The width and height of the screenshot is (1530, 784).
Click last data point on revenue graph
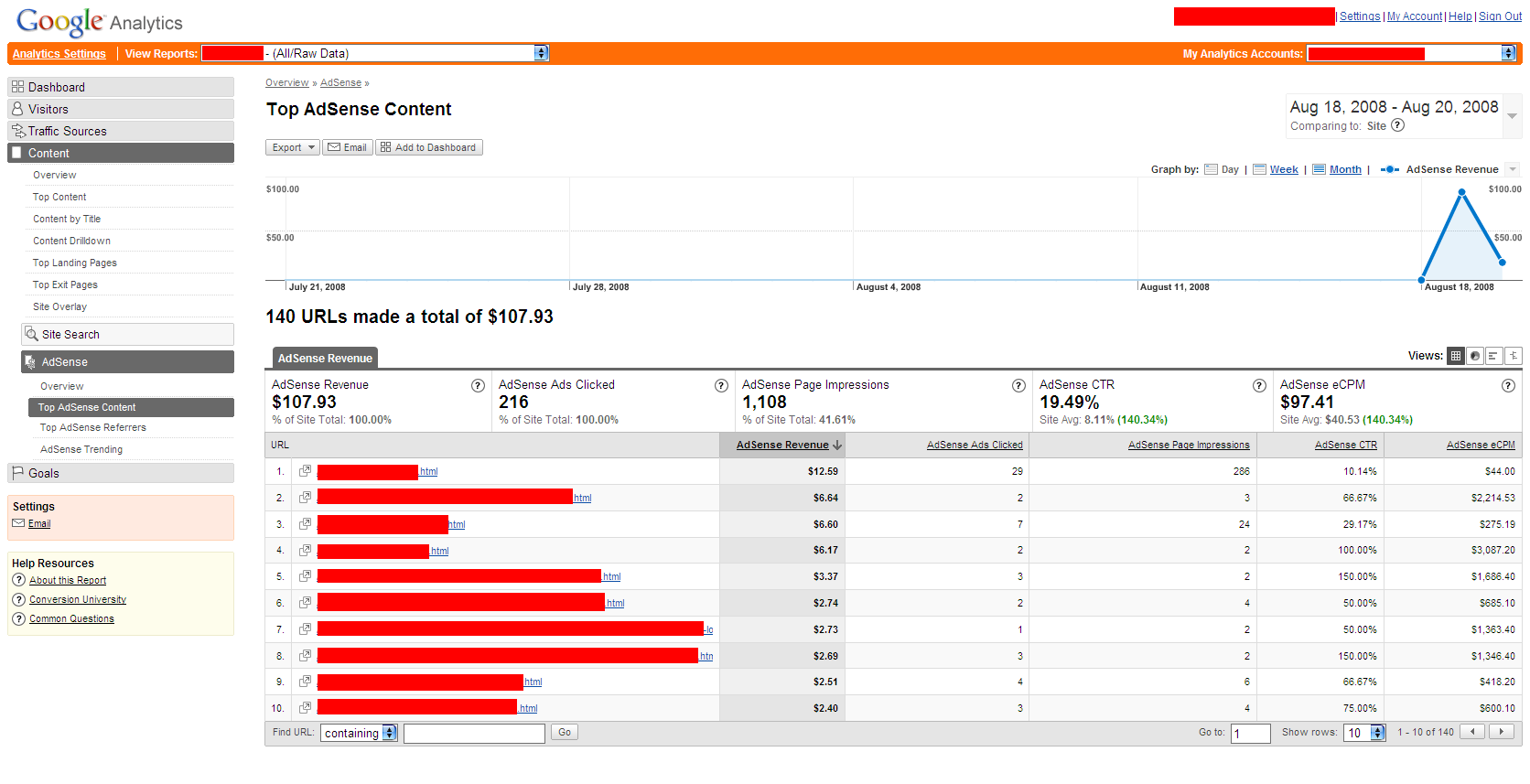1503,263
